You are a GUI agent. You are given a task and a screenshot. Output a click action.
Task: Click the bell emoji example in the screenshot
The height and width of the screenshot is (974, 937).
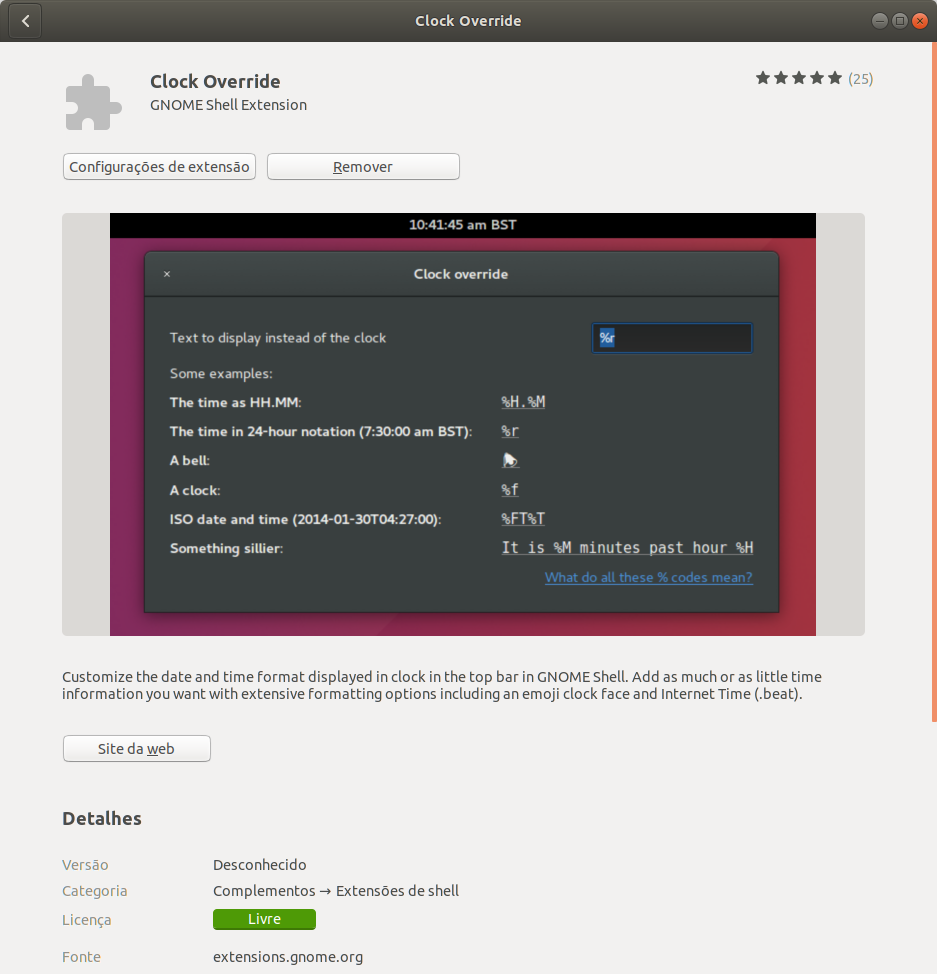point(510,459)
